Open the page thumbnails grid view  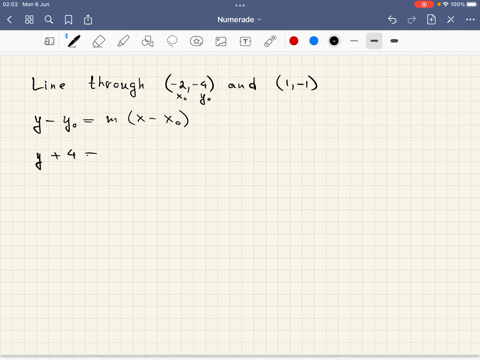click(x=29, y=20)
